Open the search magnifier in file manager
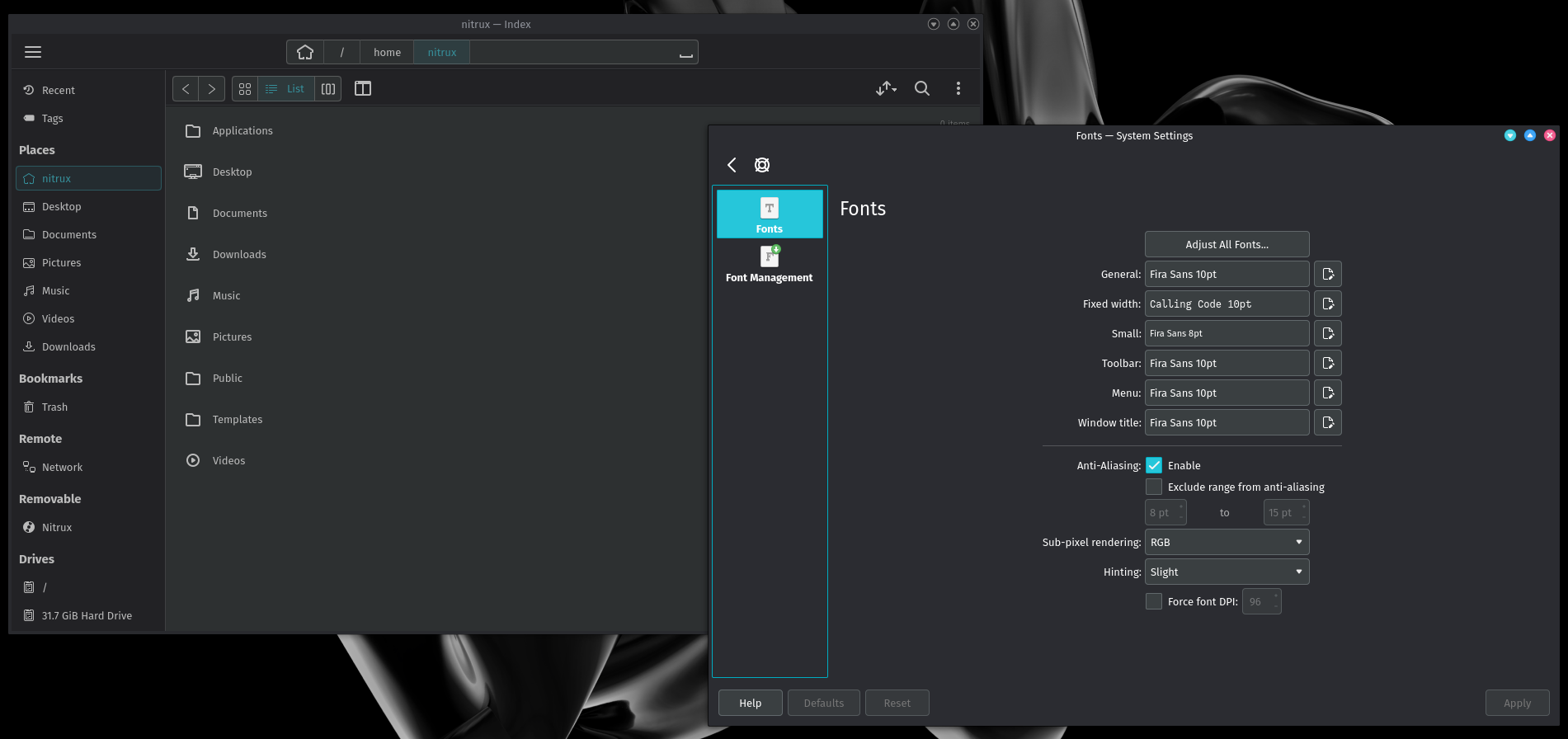Viewport: 1568px width, 739px height. click(922, 88)
